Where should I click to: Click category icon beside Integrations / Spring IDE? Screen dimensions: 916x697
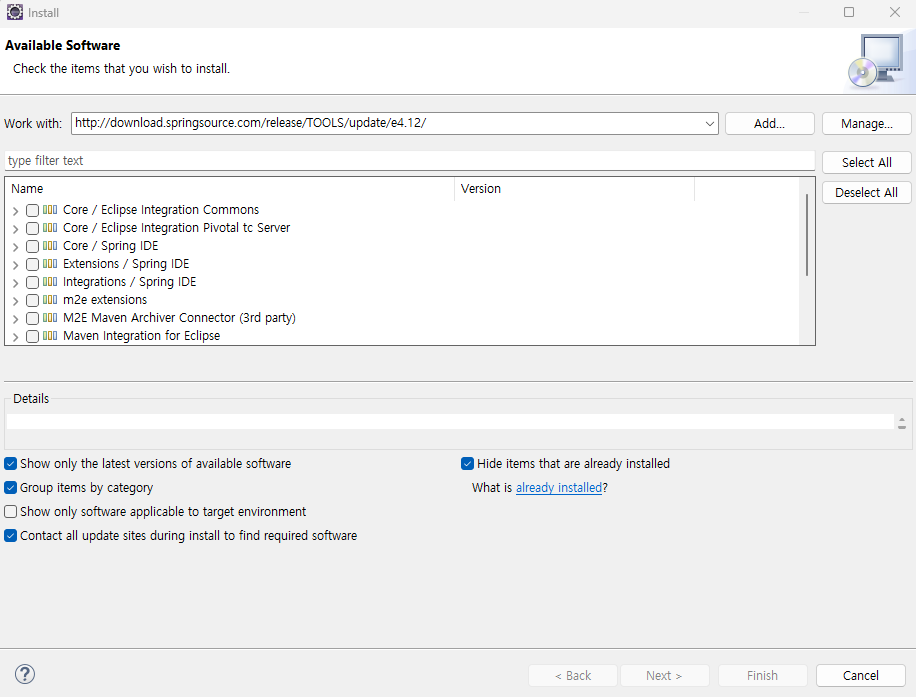(50, 282)
